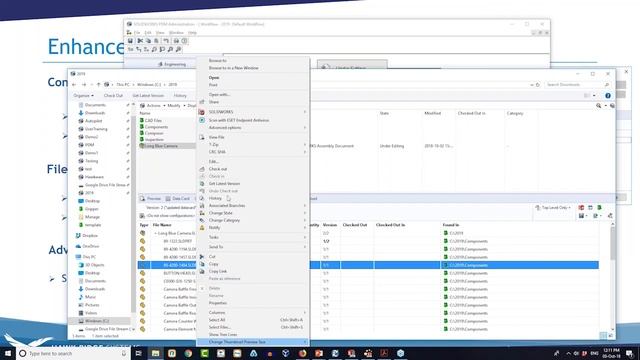Click the address bar path 2019

(173, 84)
